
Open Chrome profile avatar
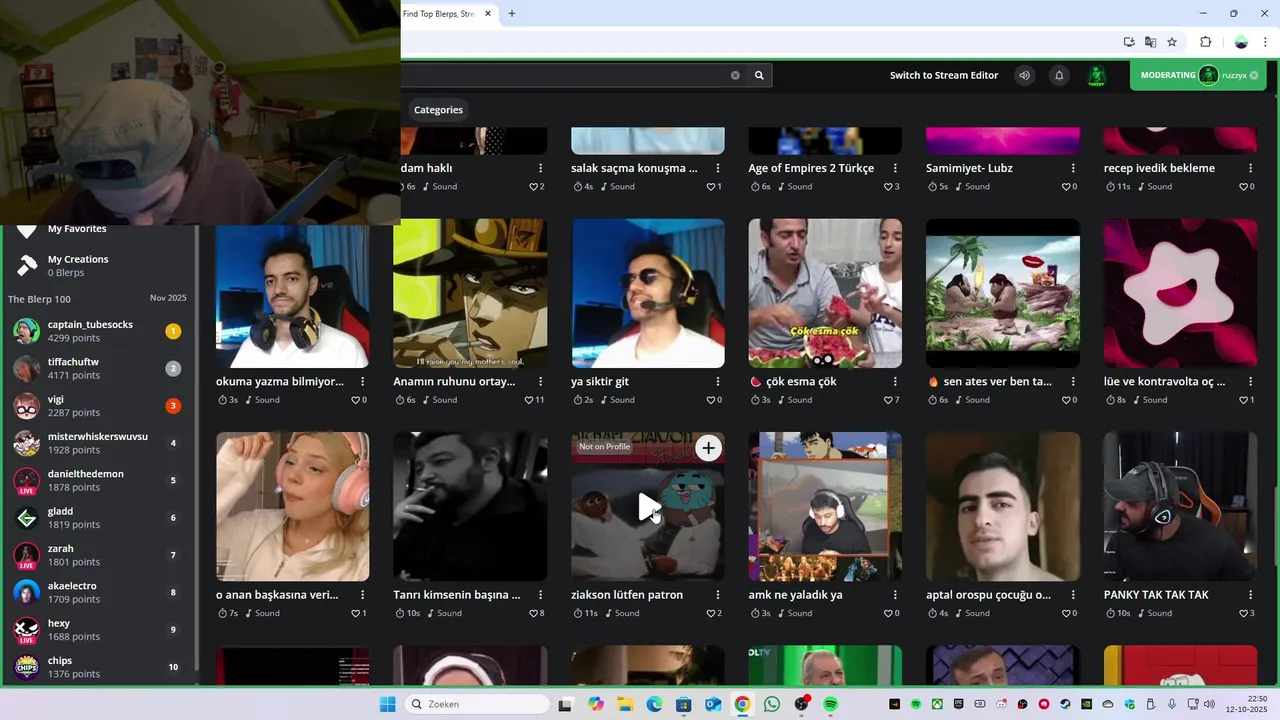click(1241, 42)
